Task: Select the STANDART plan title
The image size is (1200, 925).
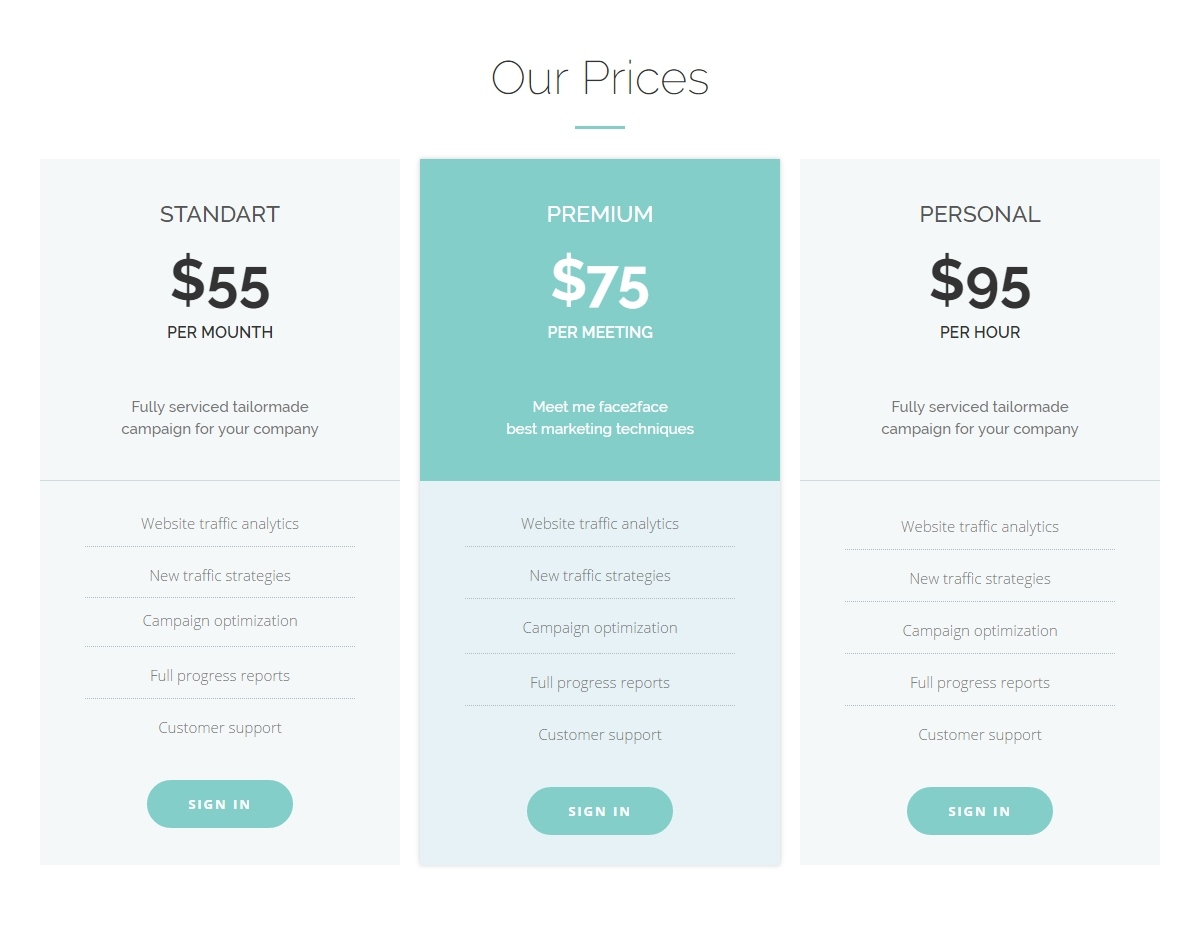Action: coord(220,214)
